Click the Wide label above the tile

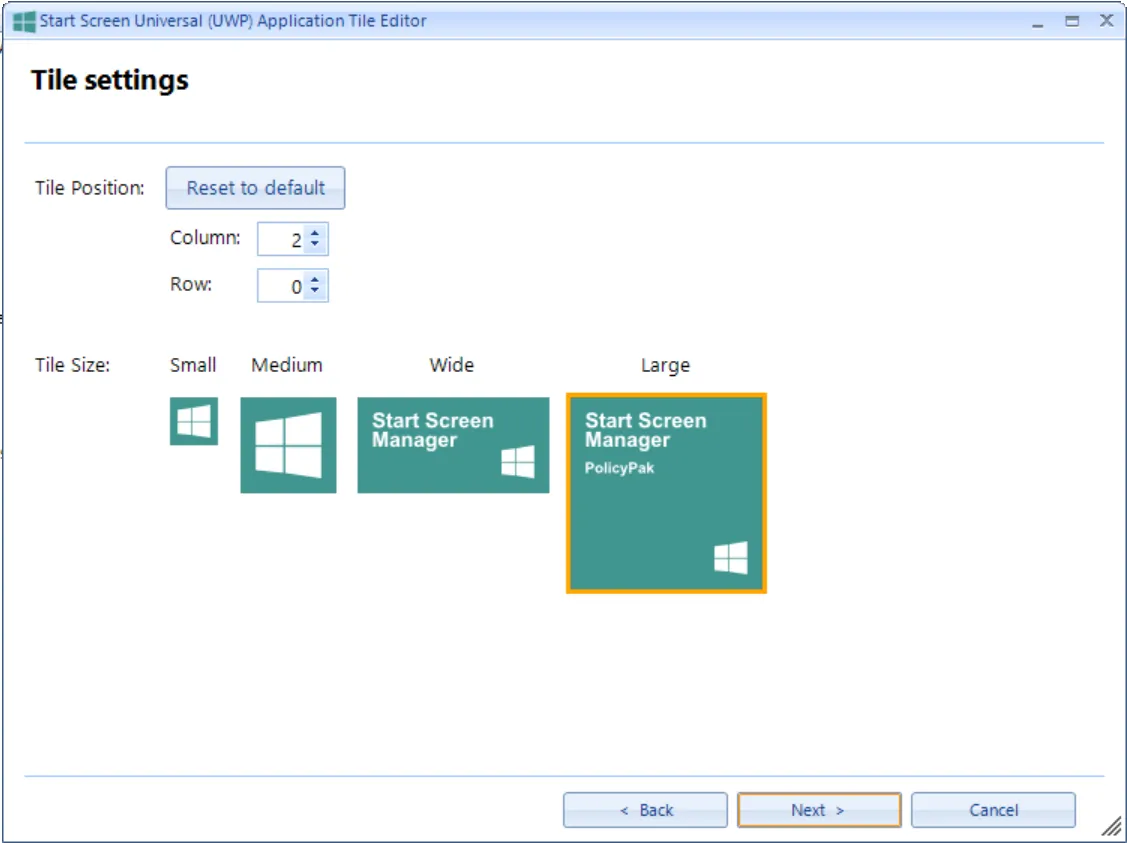coord(451,365)
